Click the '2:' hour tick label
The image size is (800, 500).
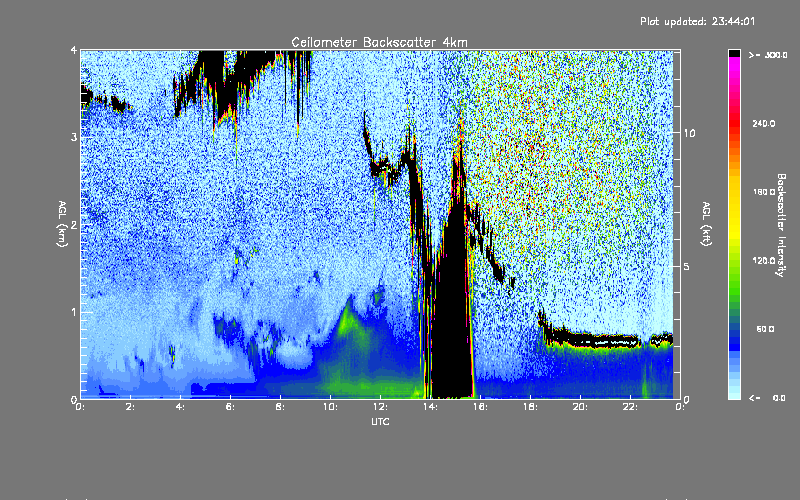[x=131, y=407]
